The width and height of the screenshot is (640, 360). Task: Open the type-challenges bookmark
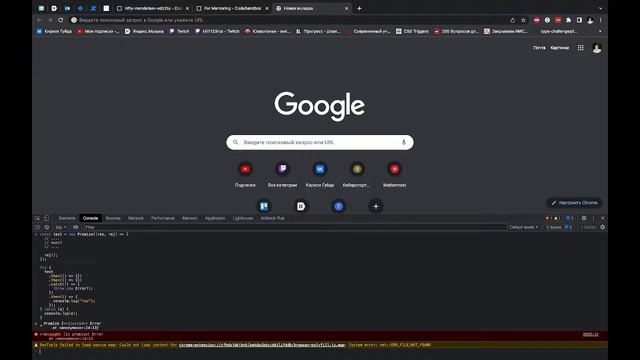[x=558, y=31]
